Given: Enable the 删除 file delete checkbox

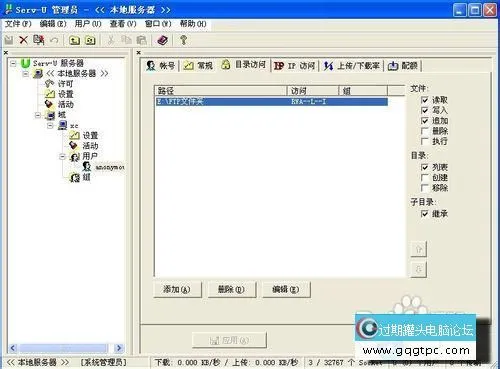Looking at the screenshot, I should tap(425, 131).
